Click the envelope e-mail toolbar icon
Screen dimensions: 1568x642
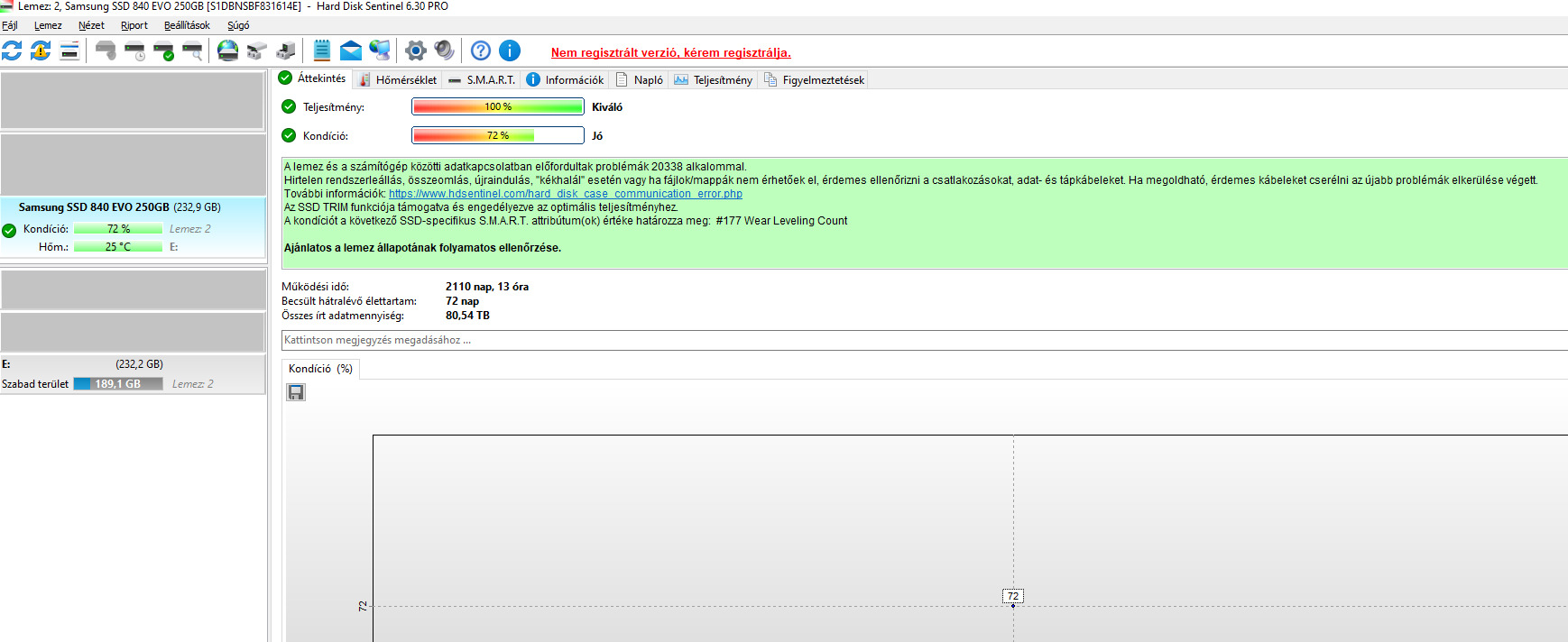(351, 50)
